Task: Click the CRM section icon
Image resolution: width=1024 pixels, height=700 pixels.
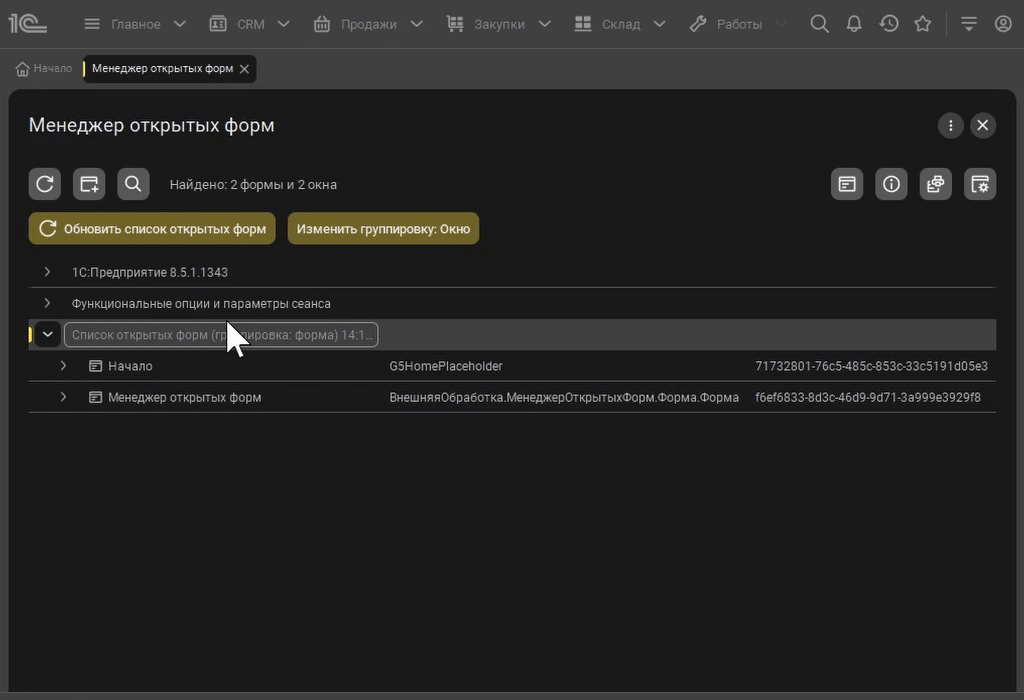Action: tap(217, 24)
